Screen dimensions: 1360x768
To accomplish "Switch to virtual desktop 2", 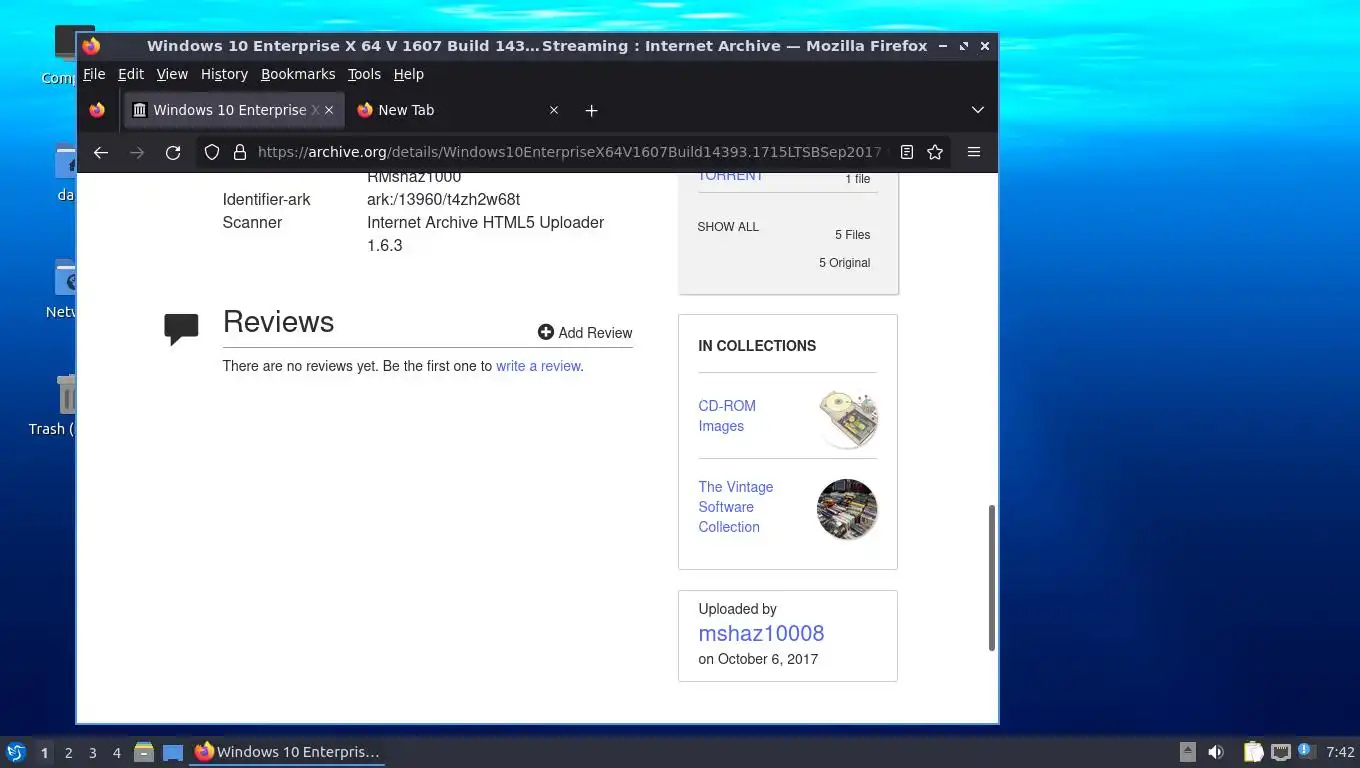I will pos(68,752).
